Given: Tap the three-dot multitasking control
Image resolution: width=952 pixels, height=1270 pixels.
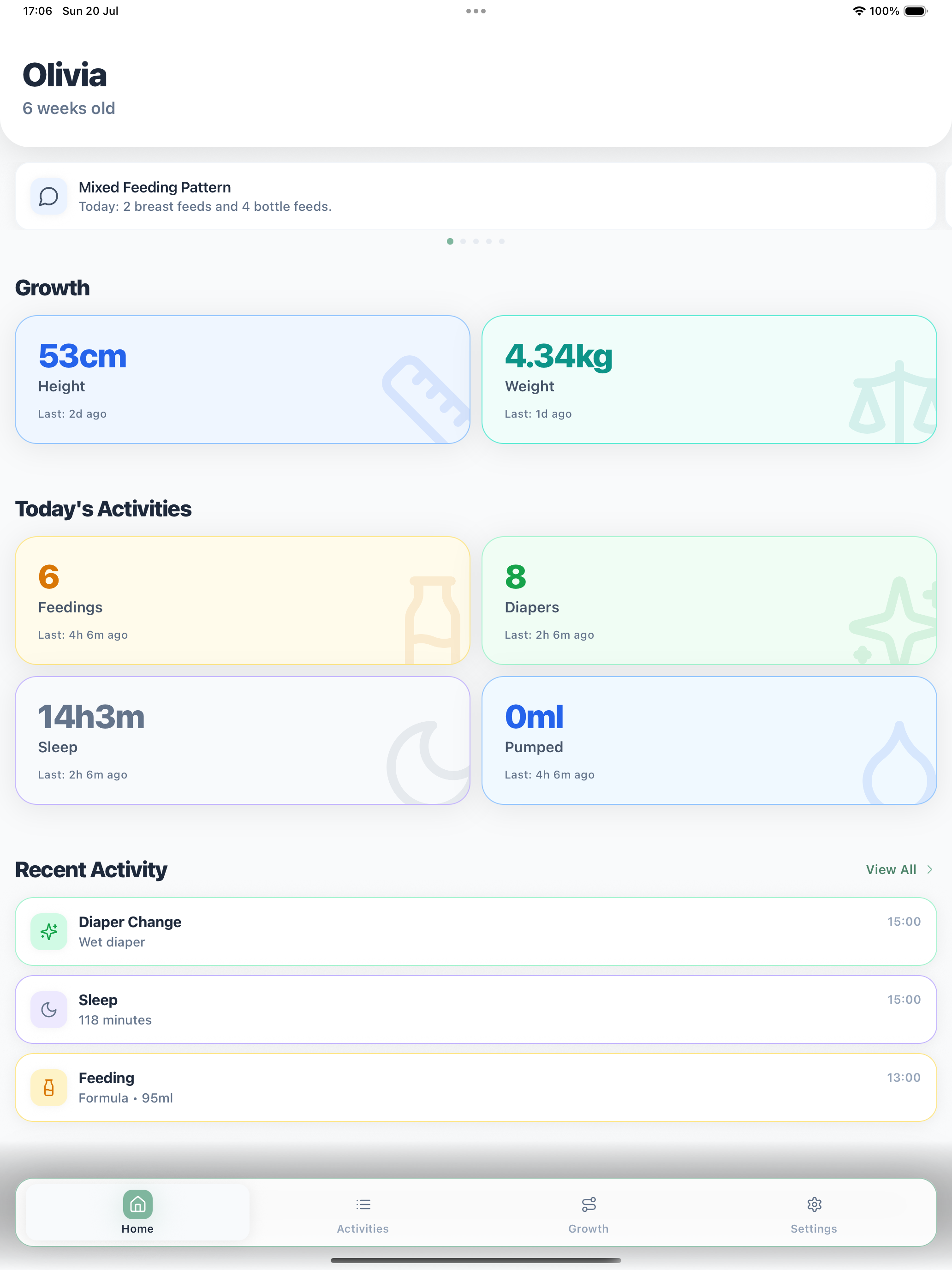Looking at the screenshot, I should [476, 11].
